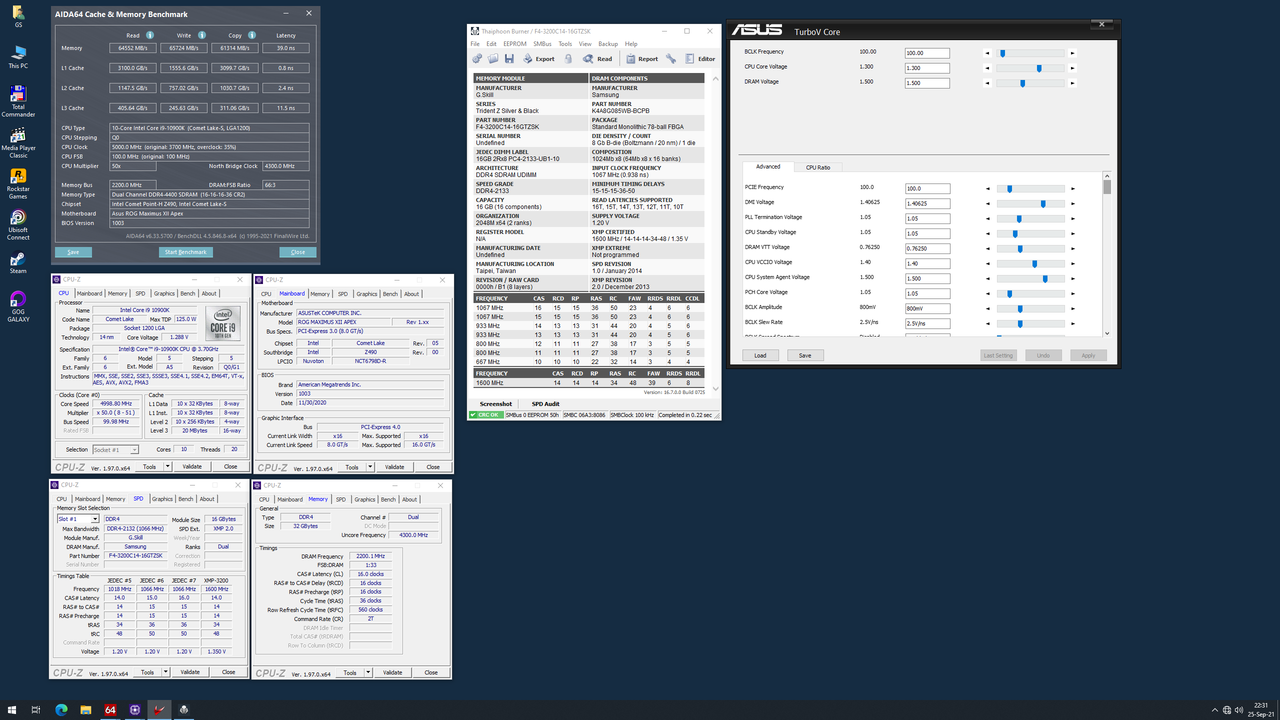This screenshot has height=720, width=1280.
Task: Decrease CPU Core Voltage with the left arrow
Action: 988,68
